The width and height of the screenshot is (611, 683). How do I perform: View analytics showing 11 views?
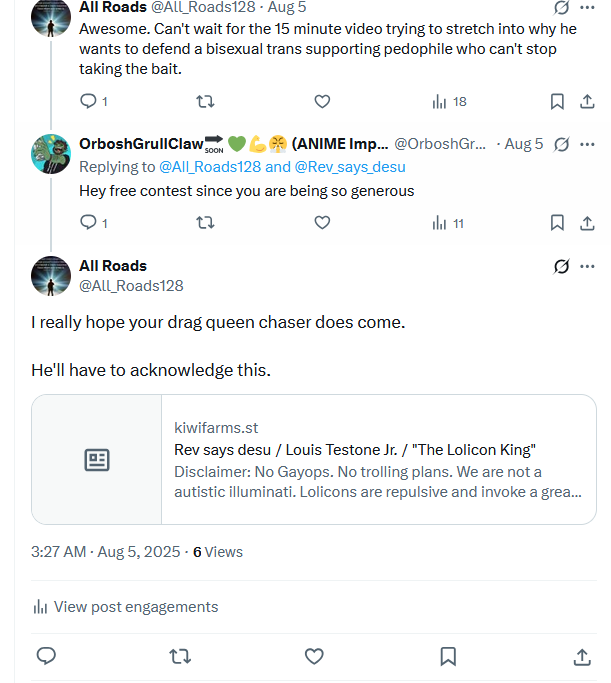[448, 223]
